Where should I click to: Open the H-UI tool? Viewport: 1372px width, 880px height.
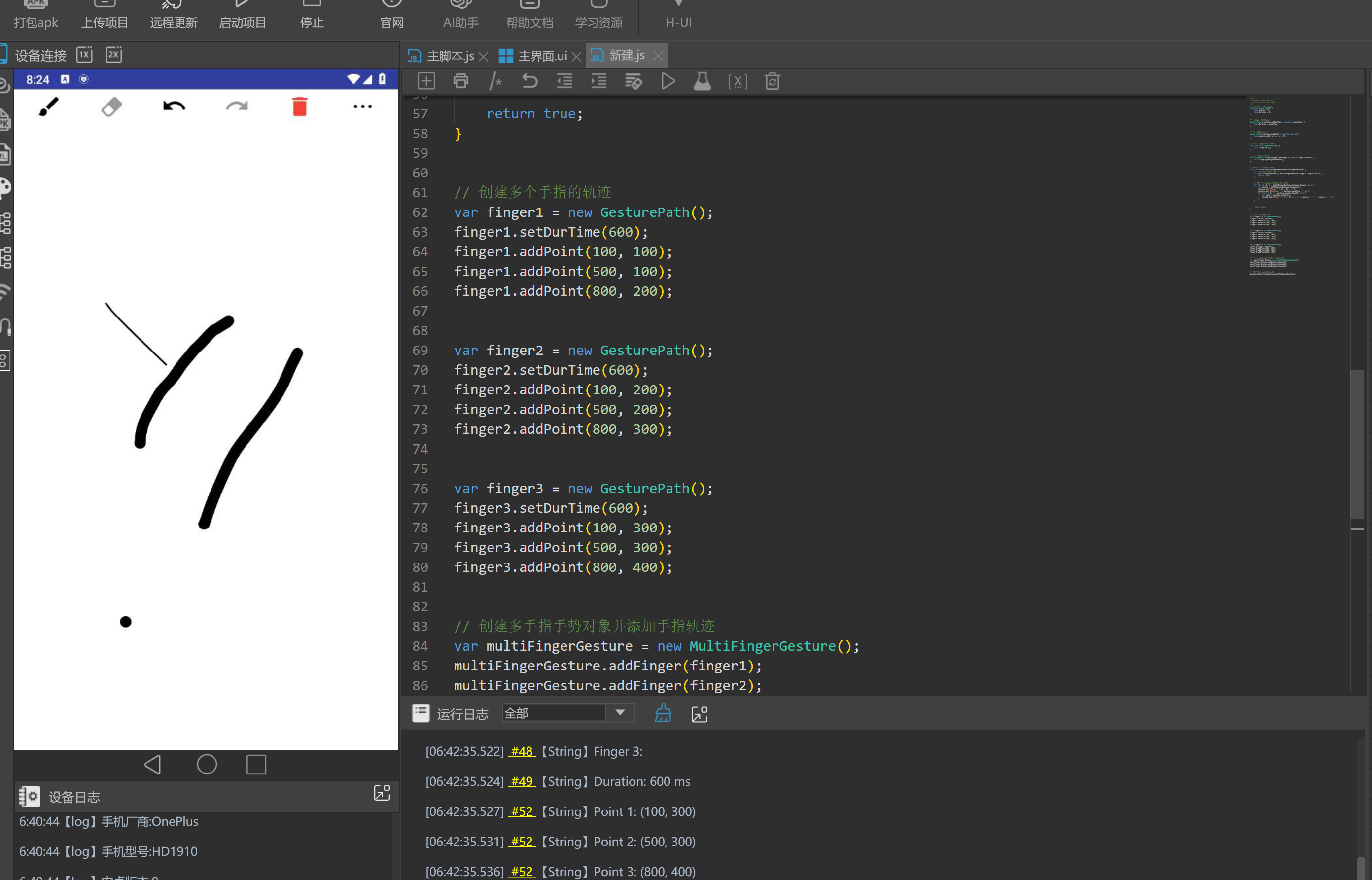click(679, 15)
